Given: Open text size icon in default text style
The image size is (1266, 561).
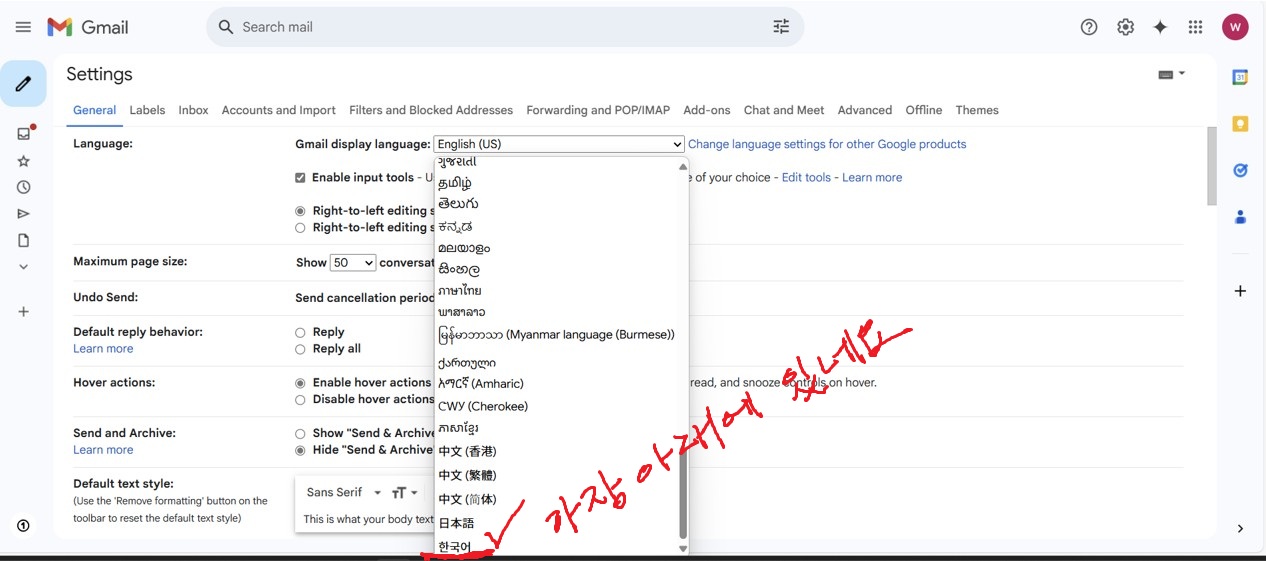Looking at the screenshot, I should click(405, 492).
